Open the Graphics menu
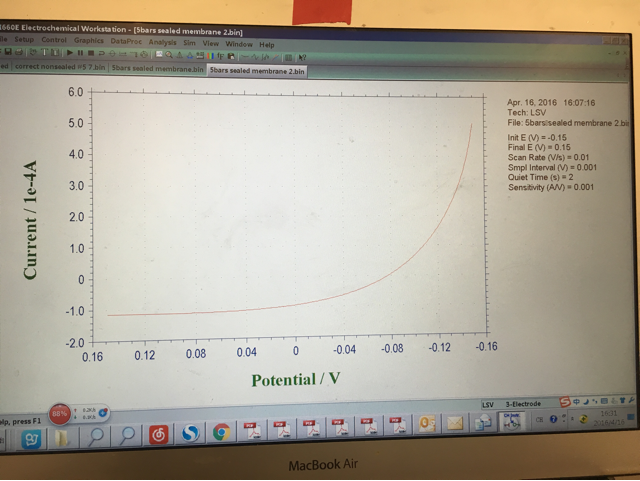 [89, 40]
